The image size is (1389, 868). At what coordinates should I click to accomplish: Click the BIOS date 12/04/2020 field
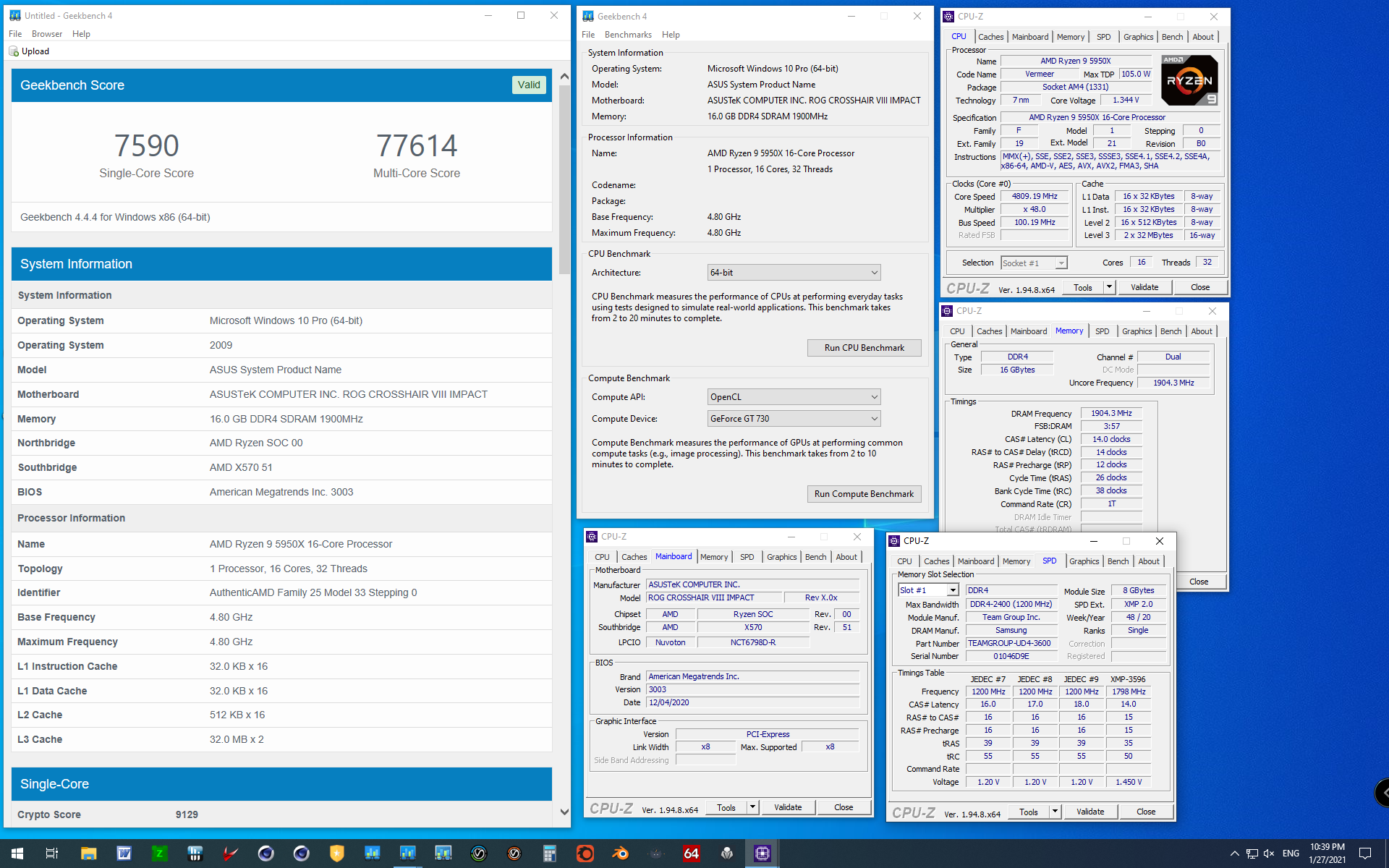tap(752, 702)
